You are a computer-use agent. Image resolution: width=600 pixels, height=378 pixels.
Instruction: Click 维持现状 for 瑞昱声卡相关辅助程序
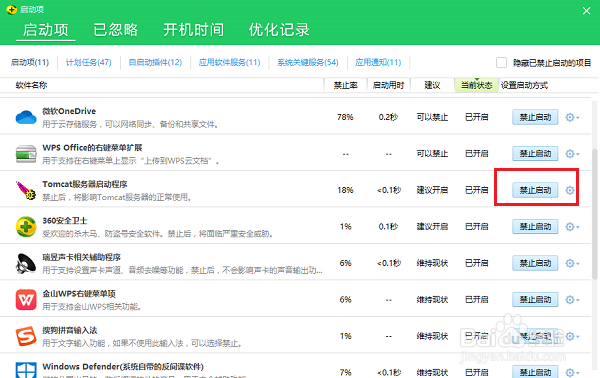coord(432,263)
